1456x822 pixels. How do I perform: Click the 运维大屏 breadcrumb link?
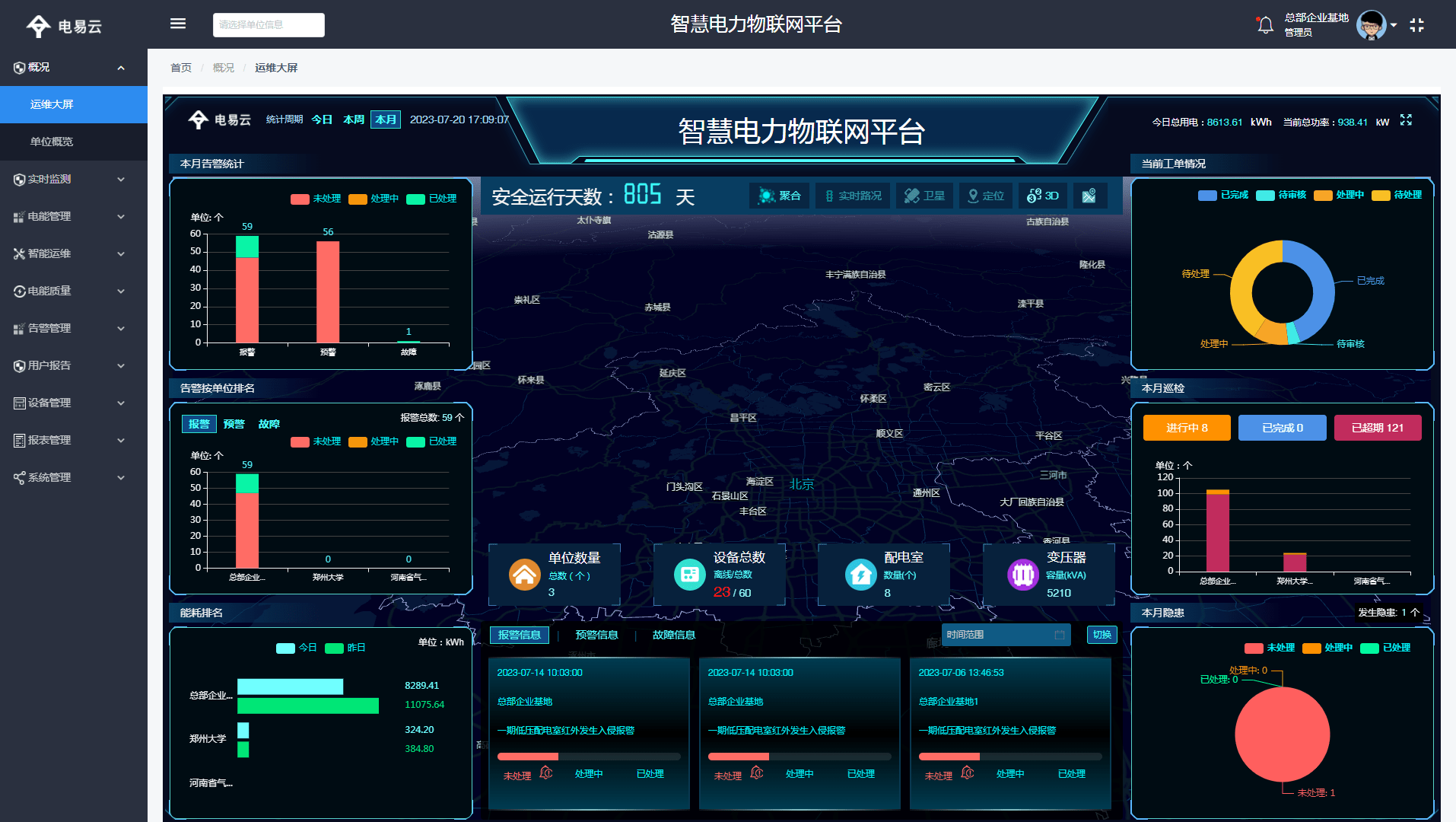tap(276, 67)
